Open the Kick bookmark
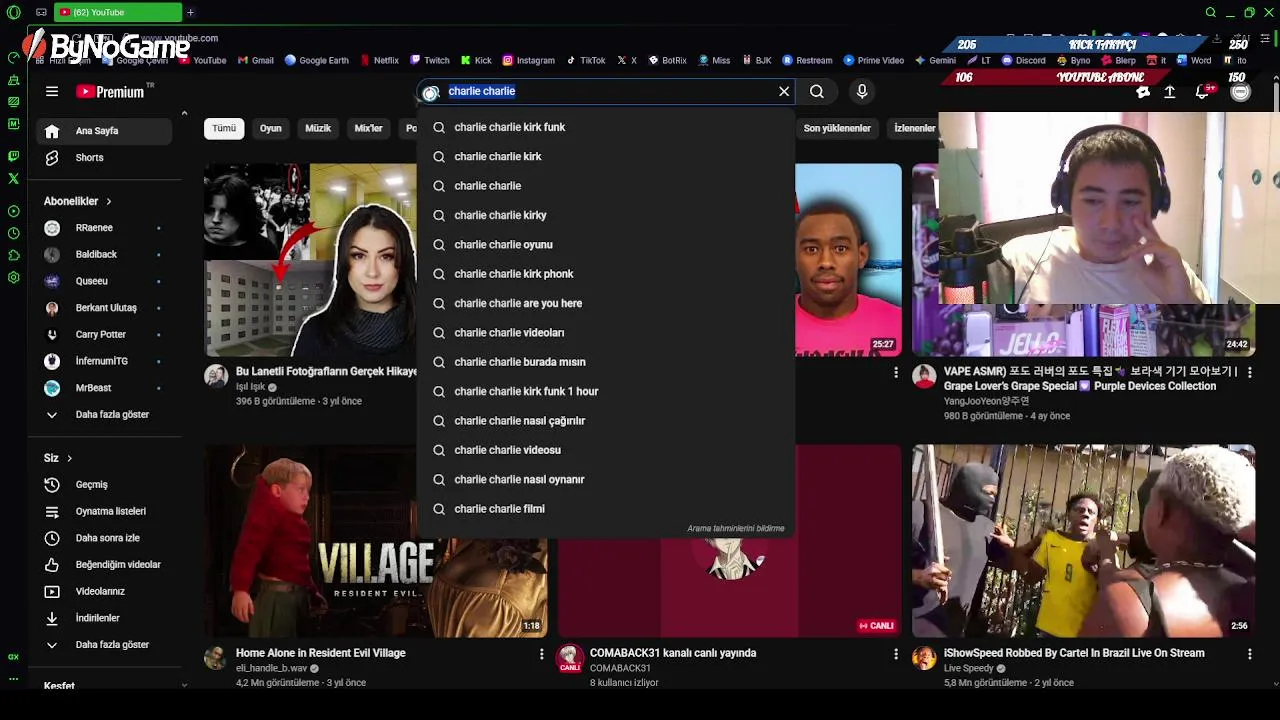 tap(476, 60)
